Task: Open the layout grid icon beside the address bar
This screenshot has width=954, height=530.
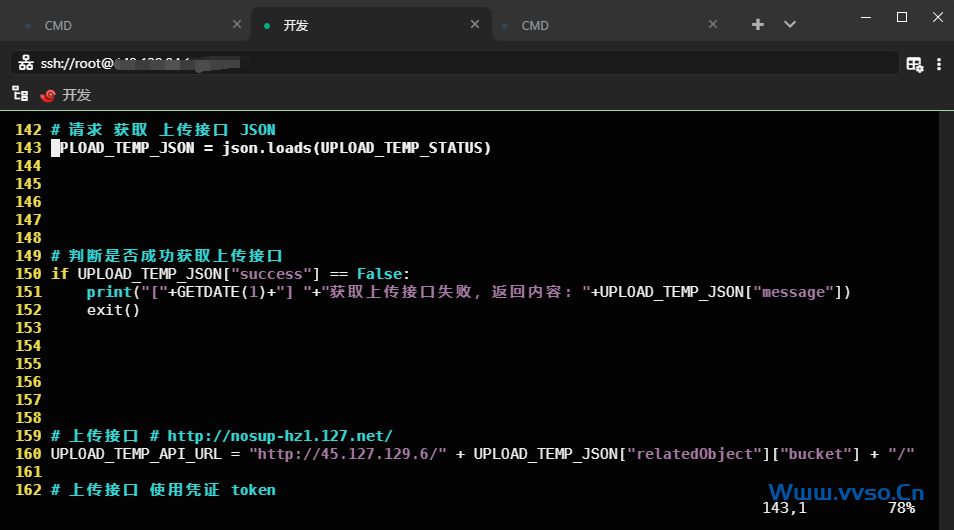Action: 914,63
